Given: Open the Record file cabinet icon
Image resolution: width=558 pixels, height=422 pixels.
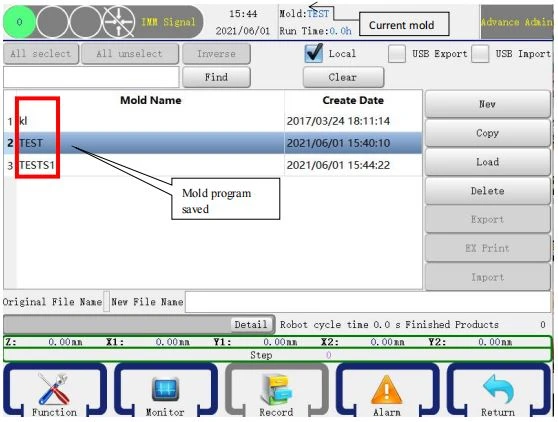Looking at the screenshot, I should [x=276, y=390].
